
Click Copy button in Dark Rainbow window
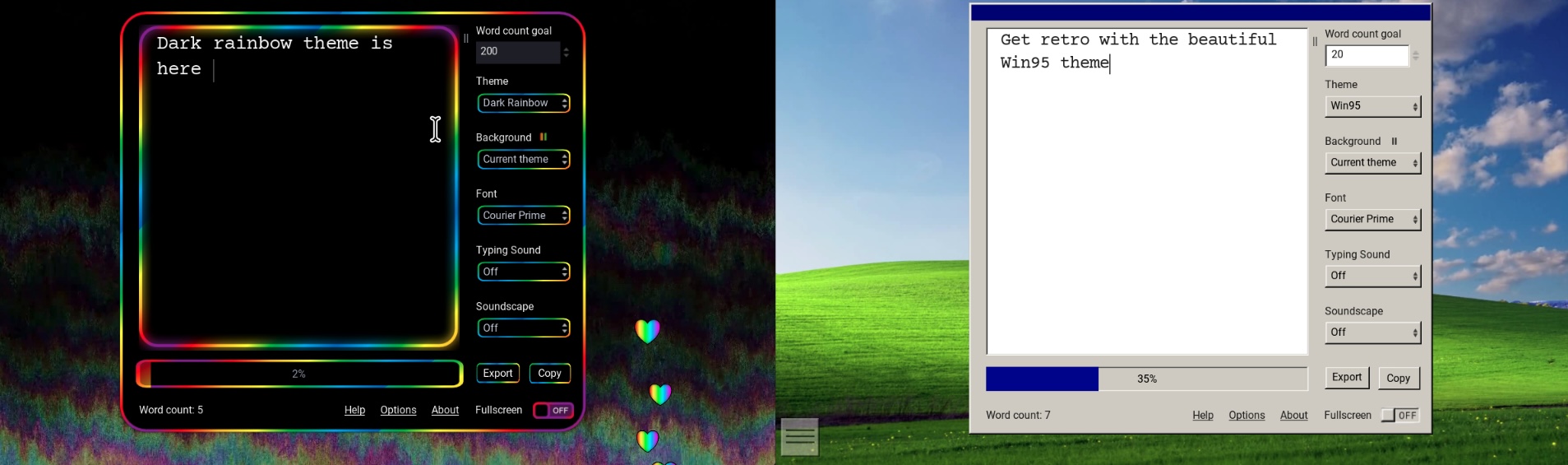(x=550, y=374)
